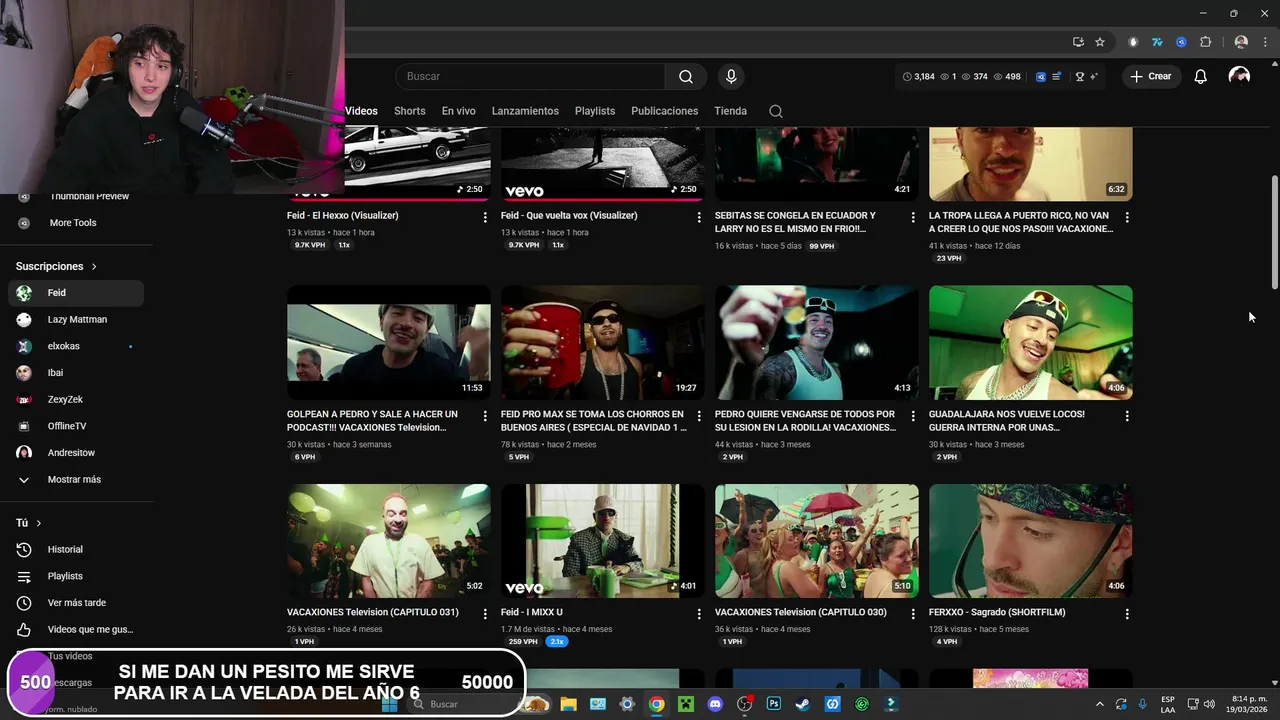The image size is (1280, 720).
Task: Open options for Feid - El Hexxo video
Action: [485, 217]
